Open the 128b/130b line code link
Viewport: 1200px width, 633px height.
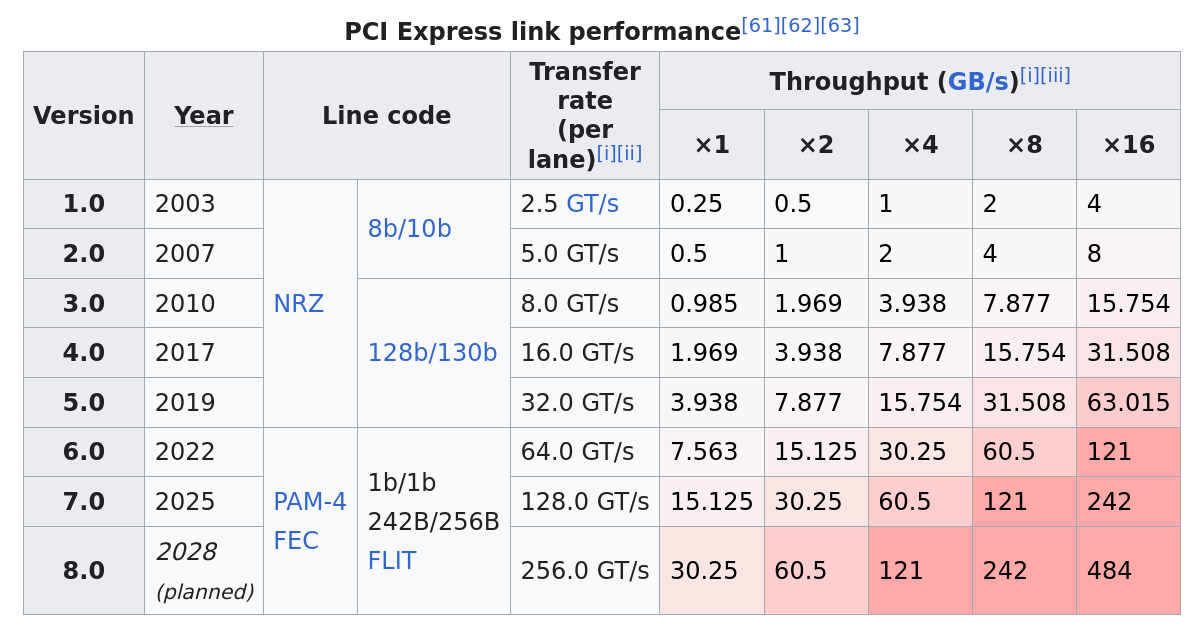pyautogui.click(x=432, y=353)
